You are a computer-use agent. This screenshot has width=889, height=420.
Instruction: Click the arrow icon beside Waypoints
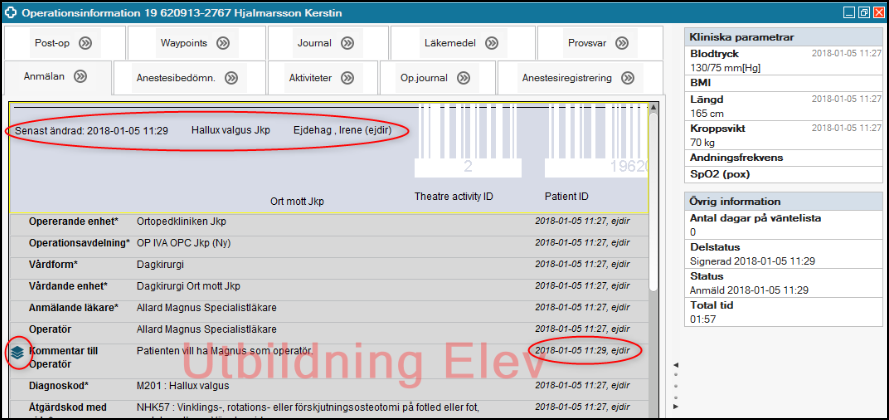[x=222, y=43]
